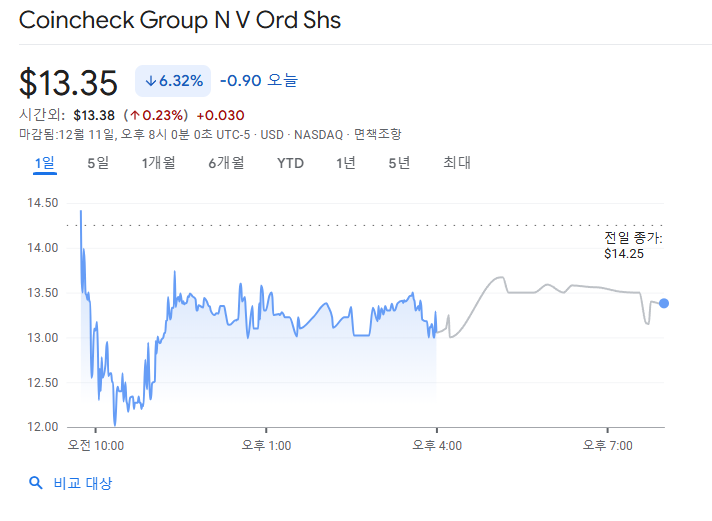Screen dimensions: 712x521
Task: Click the 오후 4:00 axis marker
Action: tap(437, 446)
